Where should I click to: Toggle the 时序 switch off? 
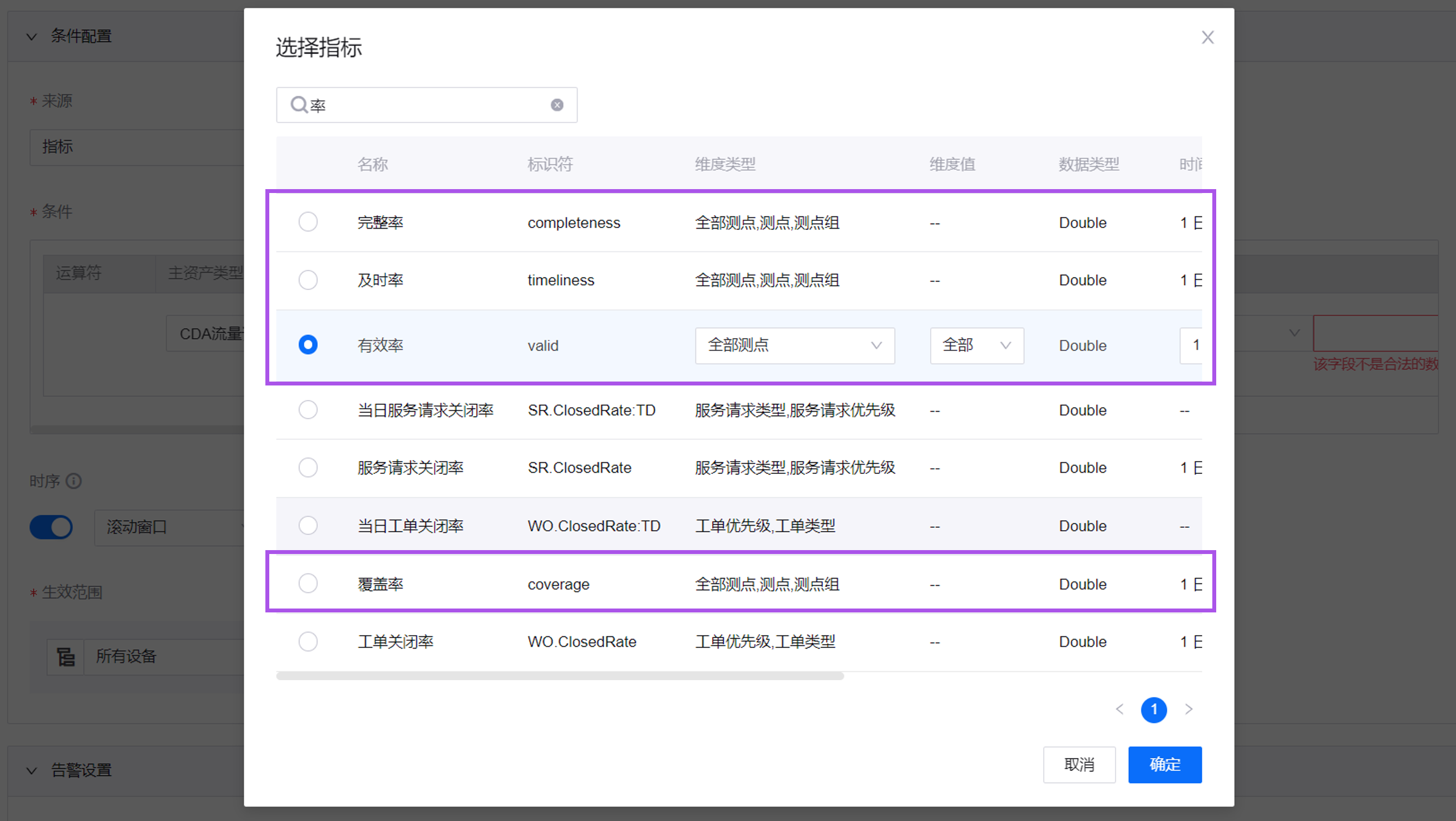51,527
